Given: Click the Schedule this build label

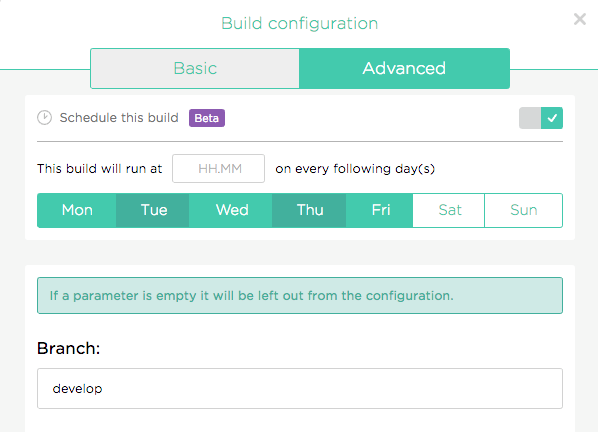Looking at the screenshot, I should (x=119, y=118).
